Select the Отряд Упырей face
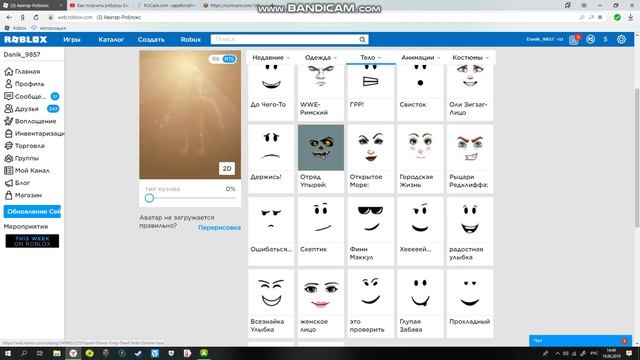640x360 pixels. point(321,158)
